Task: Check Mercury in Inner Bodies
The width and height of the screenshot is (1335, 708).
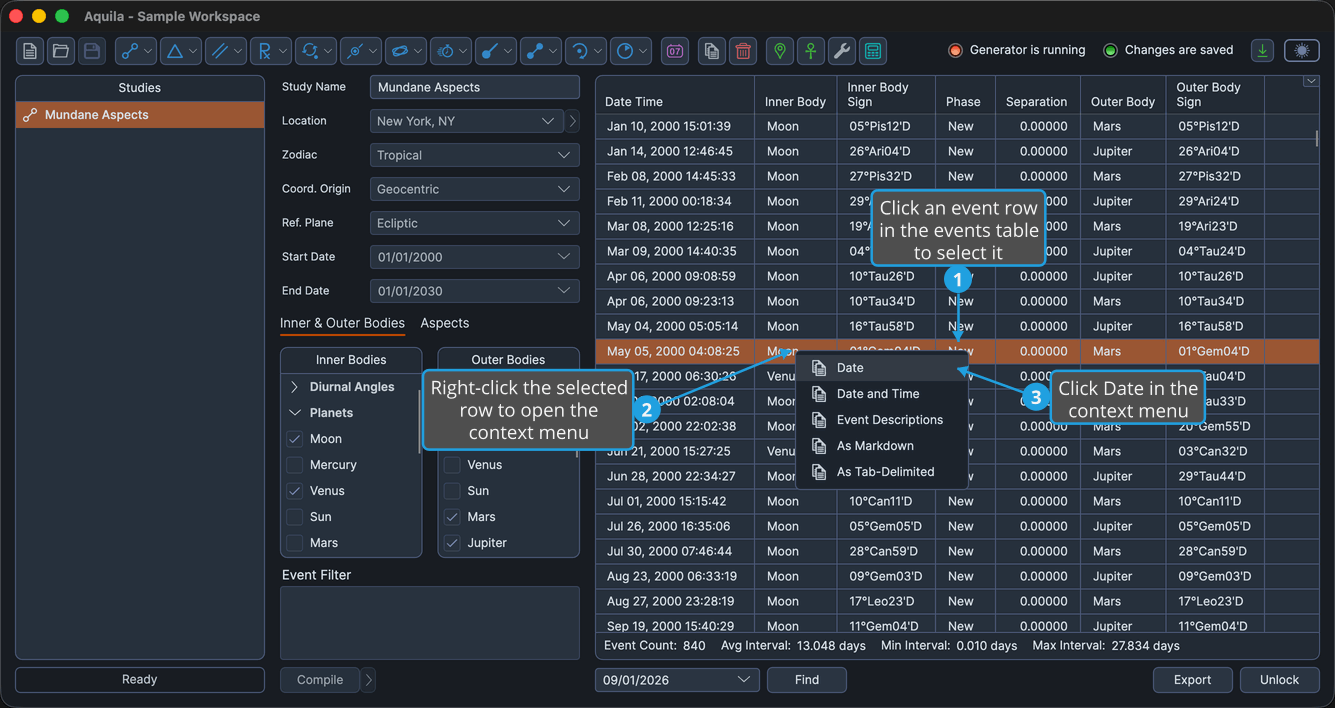Action: pyautogui.click(x=294, y=465)
